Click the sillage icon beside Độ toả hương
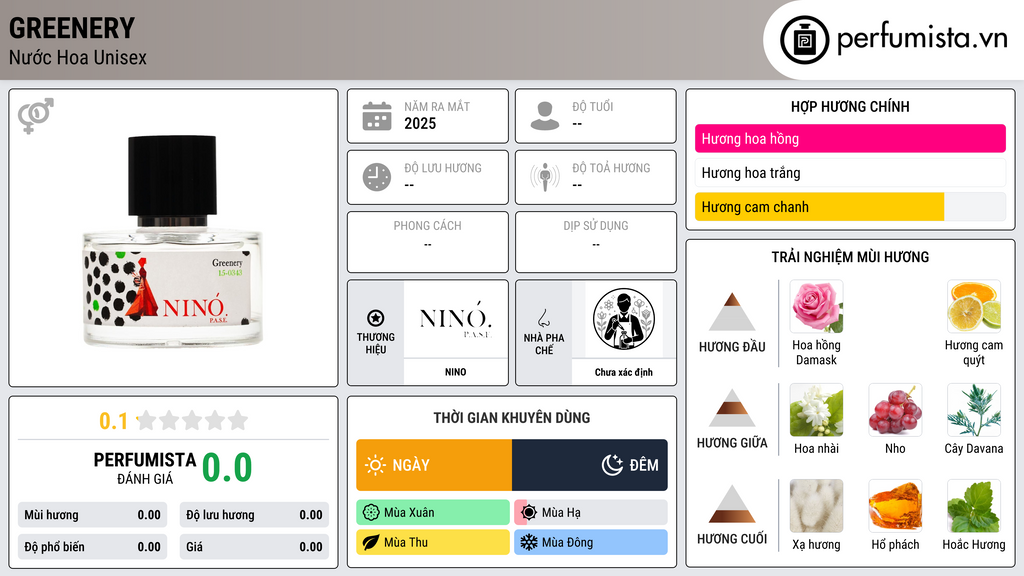Viewport: 1024px width, 576px height. 545,177
